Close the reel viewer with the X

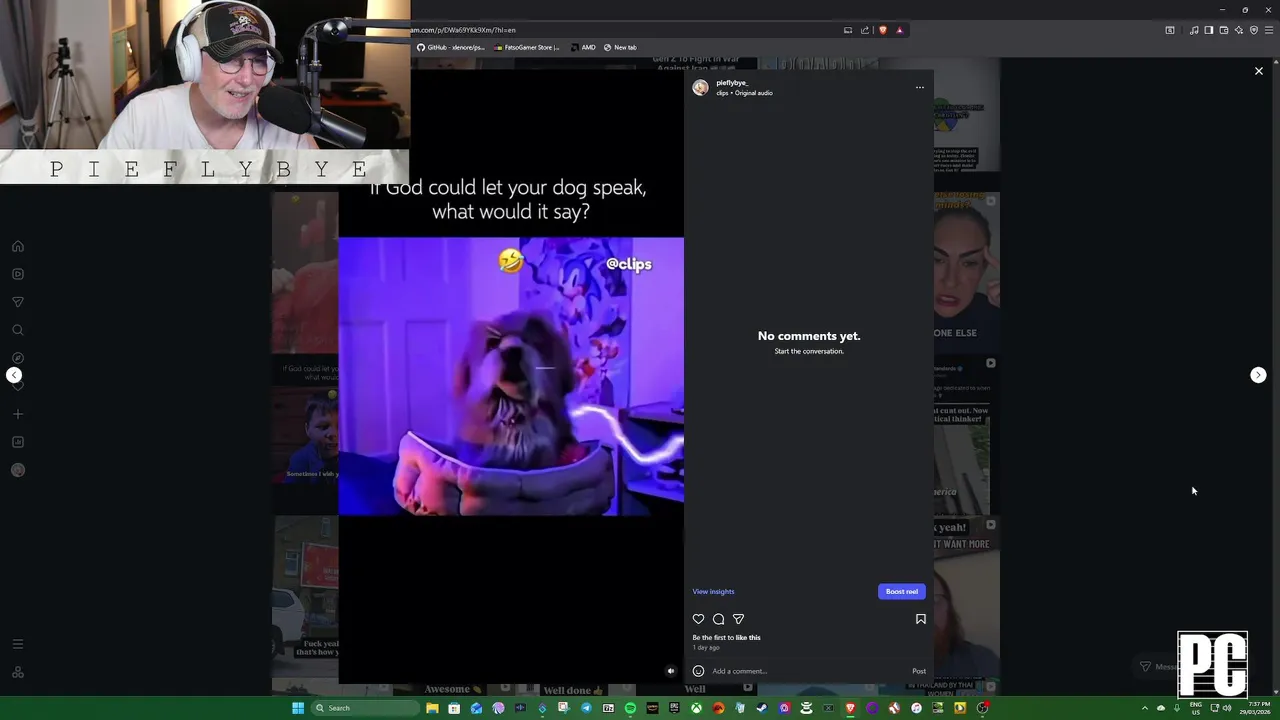1259,71
